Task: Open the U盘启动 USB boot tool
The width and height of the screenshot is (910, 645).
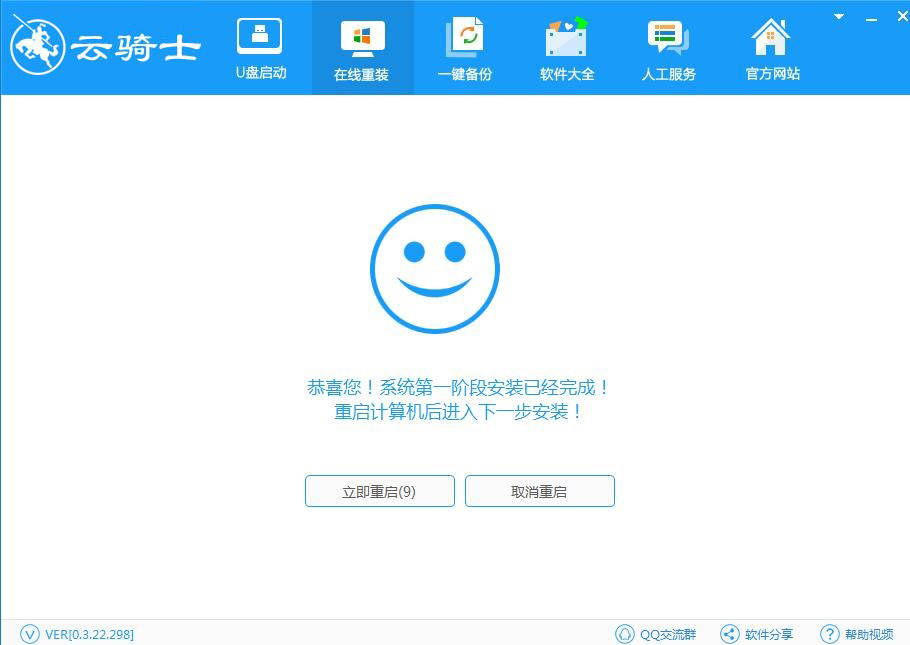Action: (x=259, y=47)
